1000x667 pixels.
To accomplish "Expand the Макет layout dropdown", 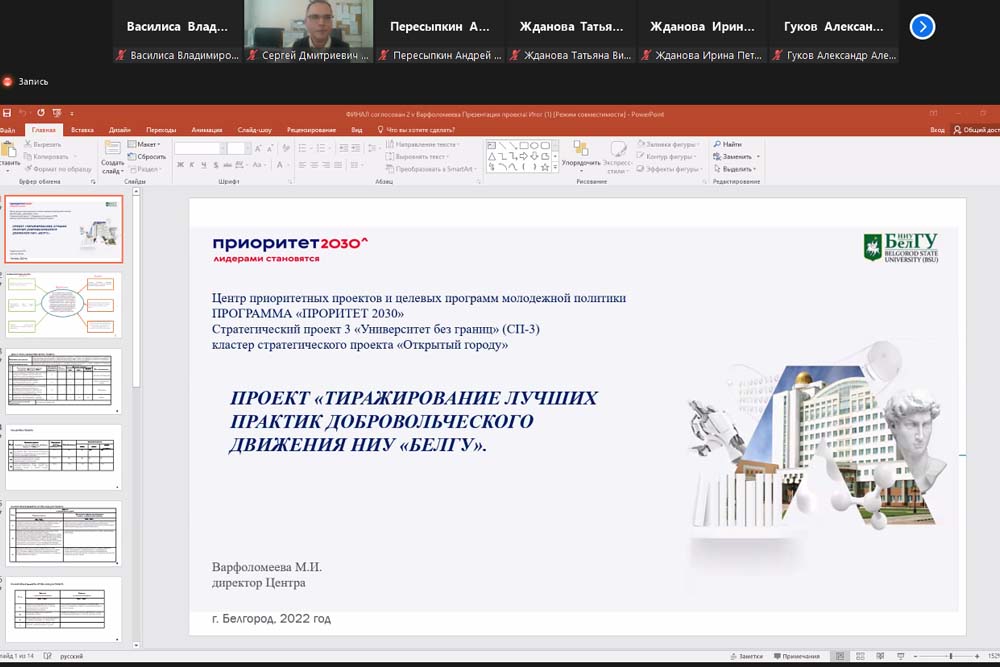I will click(147, 145).
